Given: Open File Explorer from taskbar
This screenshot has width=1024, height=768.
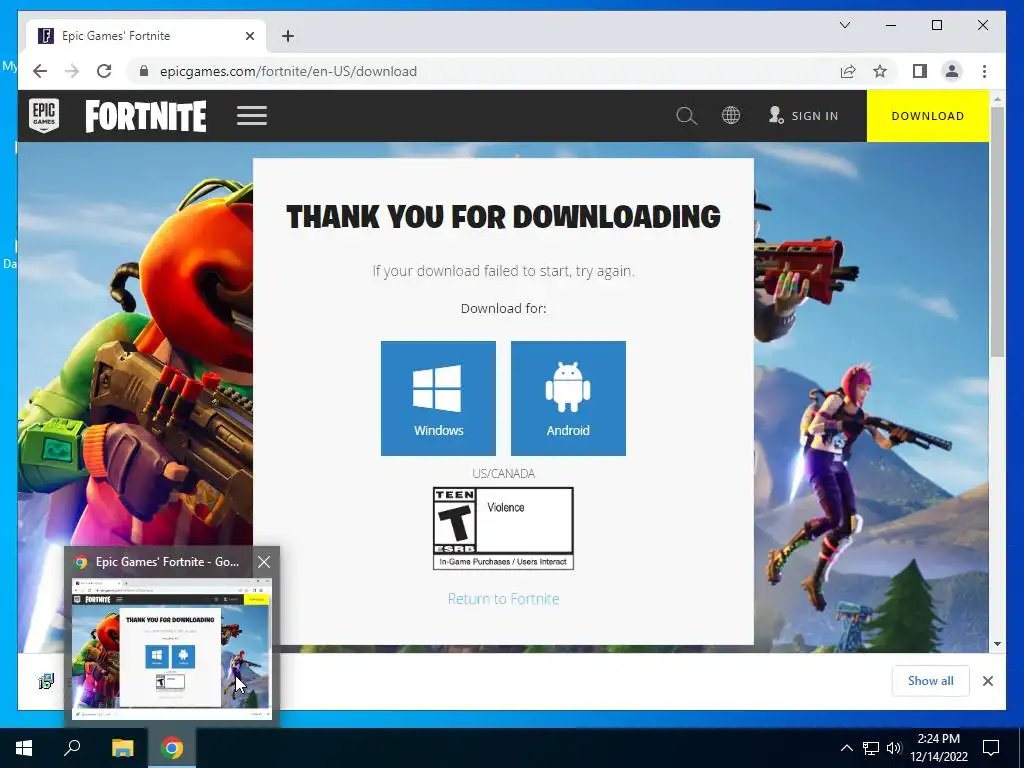Looking at the screenshot, I should coord(122,748).
